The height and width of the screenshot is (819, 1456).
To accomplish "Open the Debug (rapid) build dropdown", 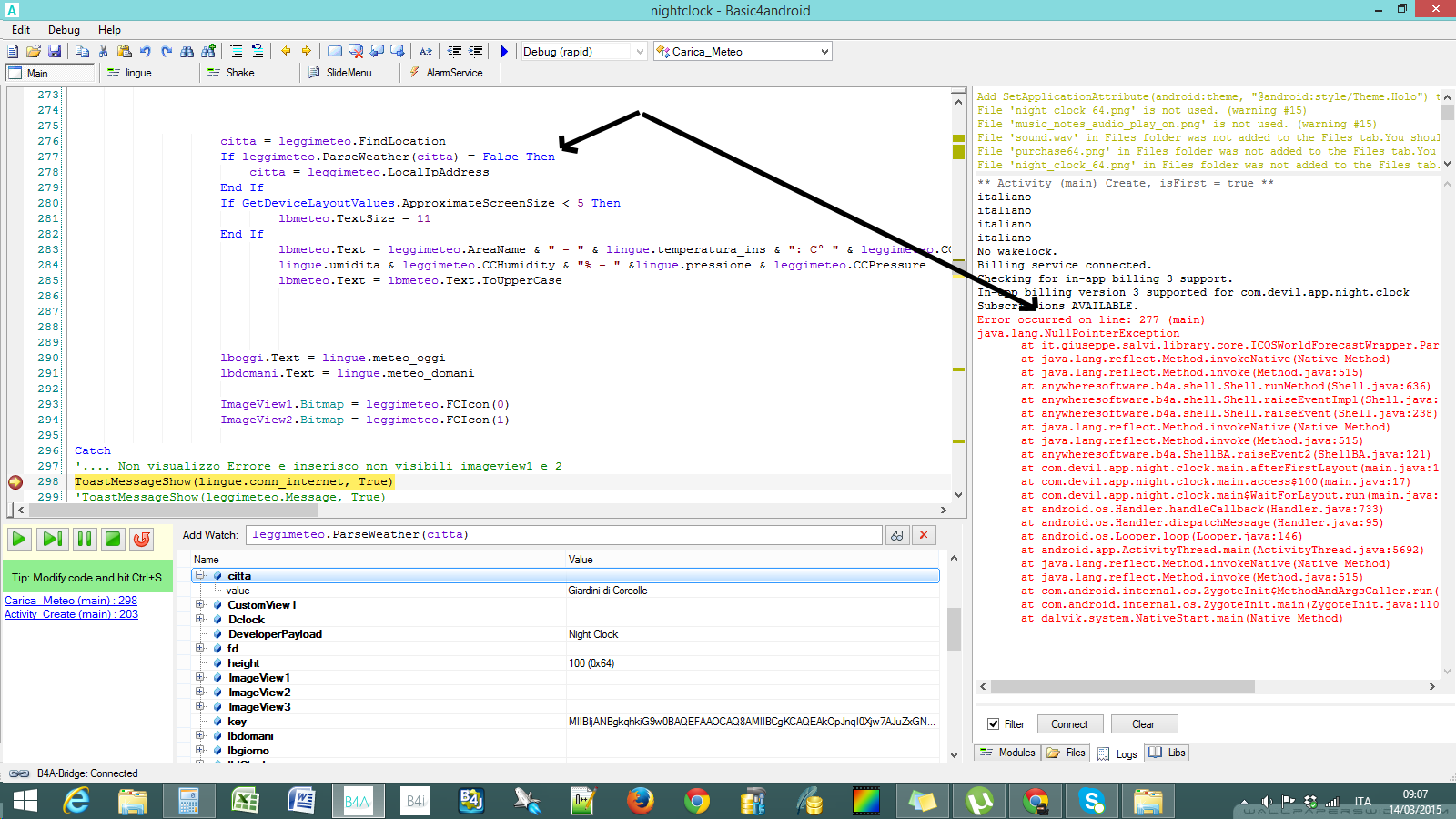I will [x=639, y=52].
